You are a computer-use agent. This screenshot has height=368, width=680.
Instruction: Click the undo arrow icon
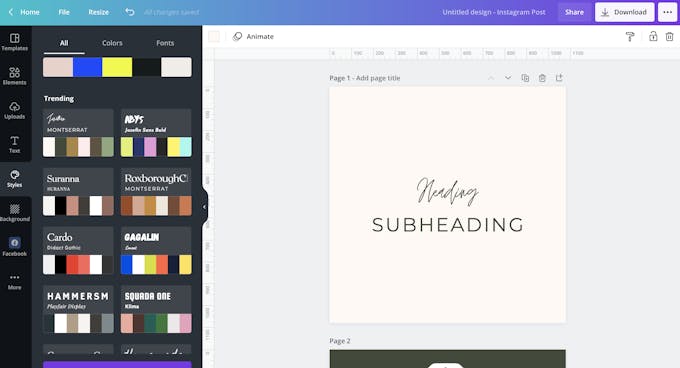[x=129, y=12]
